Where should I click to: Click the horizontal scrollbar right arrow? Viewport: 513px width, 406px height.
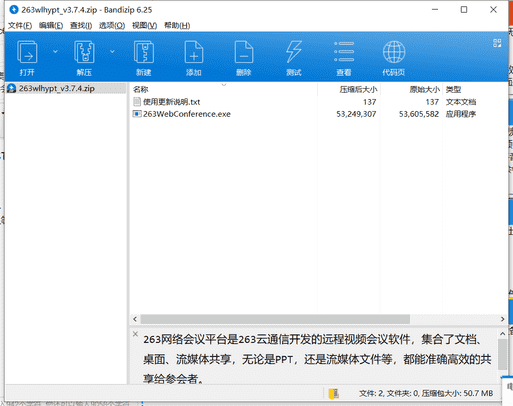(502, 319)
